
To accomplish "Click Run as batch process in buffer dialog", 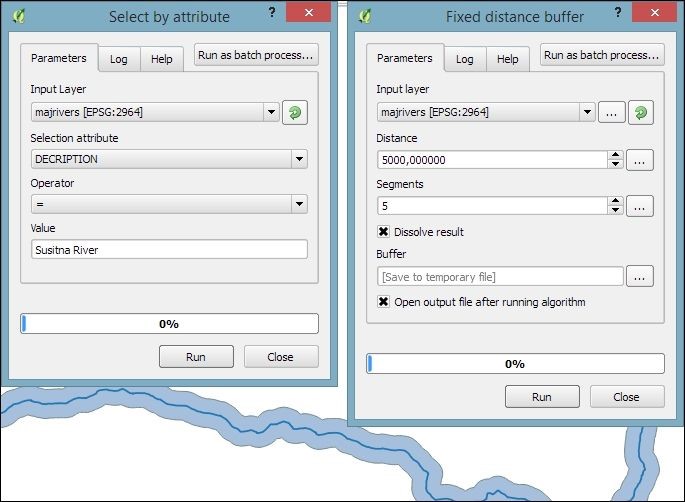I will pos(602,55).
